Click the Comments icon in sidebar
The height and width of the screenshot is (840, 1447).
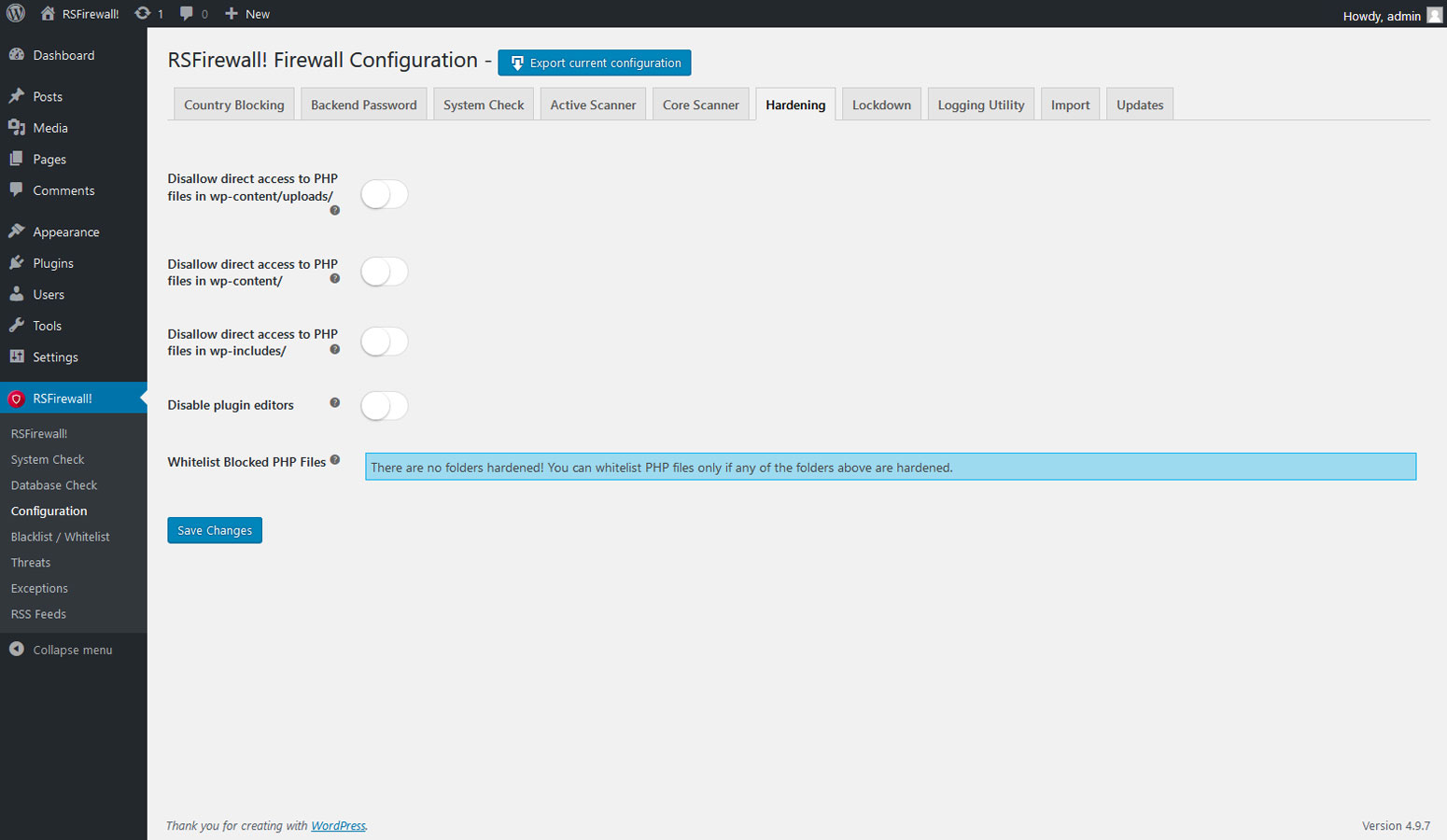(x=17, y=190)
